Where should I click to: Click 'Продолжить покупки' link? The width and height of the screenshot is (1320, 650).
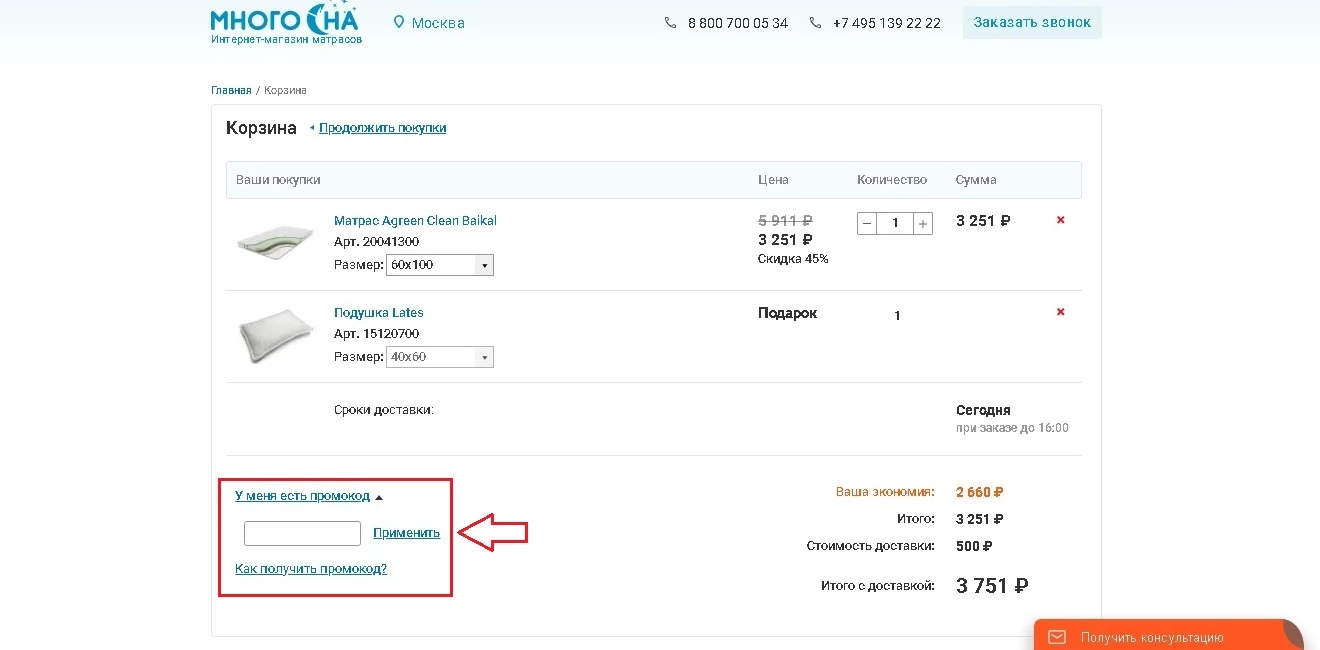tap(382, 128)
